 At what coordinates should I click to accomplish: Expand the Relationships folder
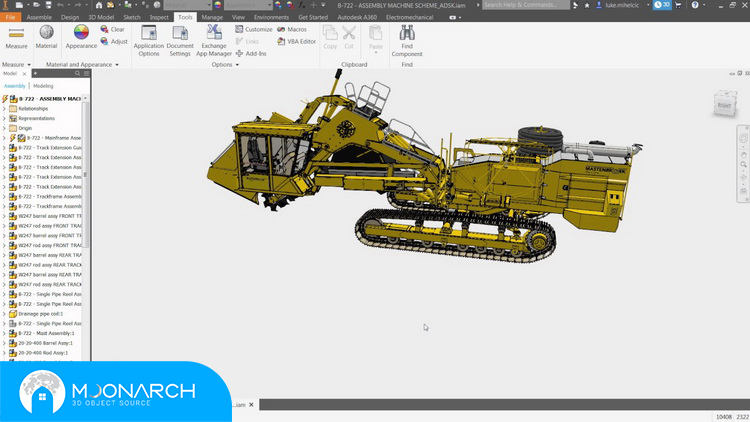coord(4,109)
